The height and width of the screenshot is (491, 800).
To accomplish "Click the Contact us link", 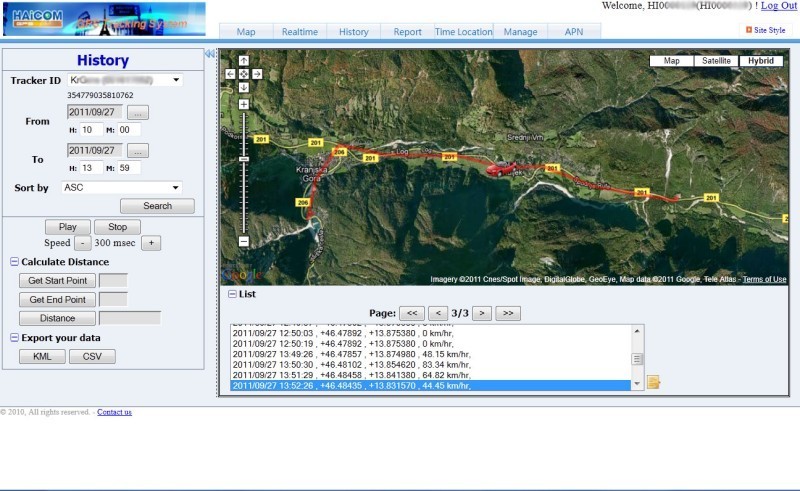I will pos(114,412).
